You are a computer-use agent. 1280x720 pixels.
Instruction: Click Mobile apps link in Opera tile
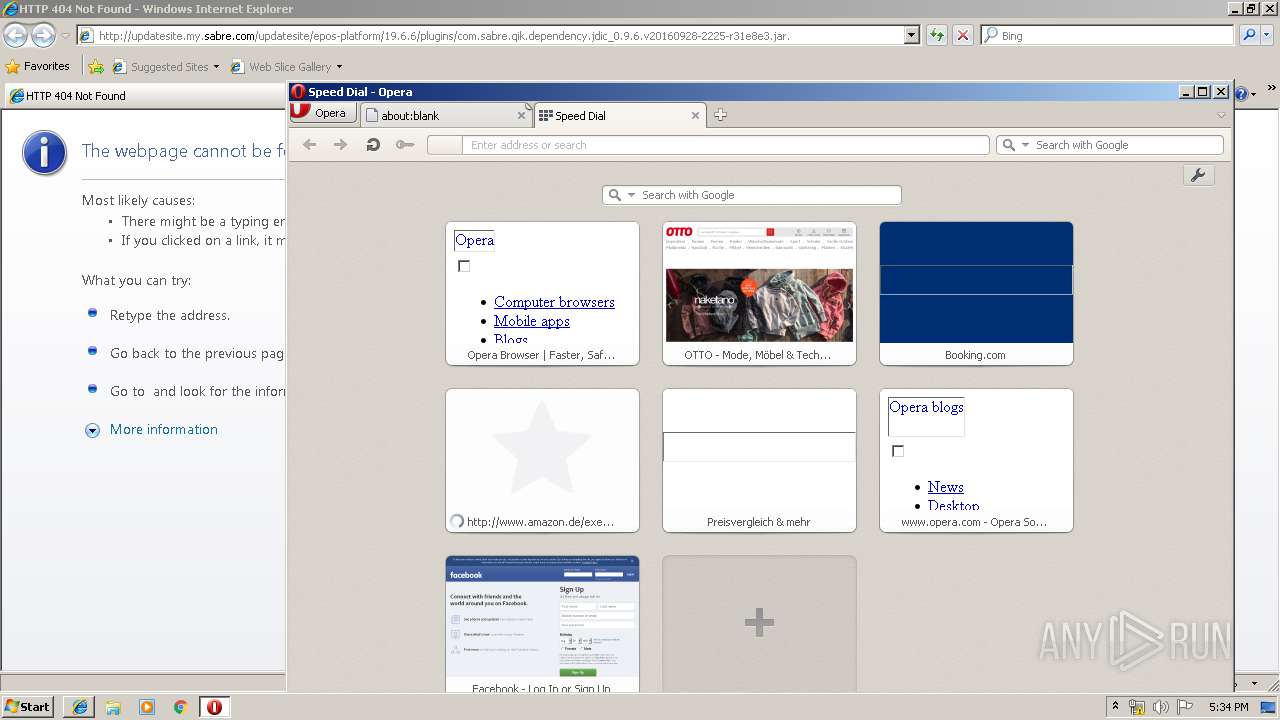(x=532, y=321)
